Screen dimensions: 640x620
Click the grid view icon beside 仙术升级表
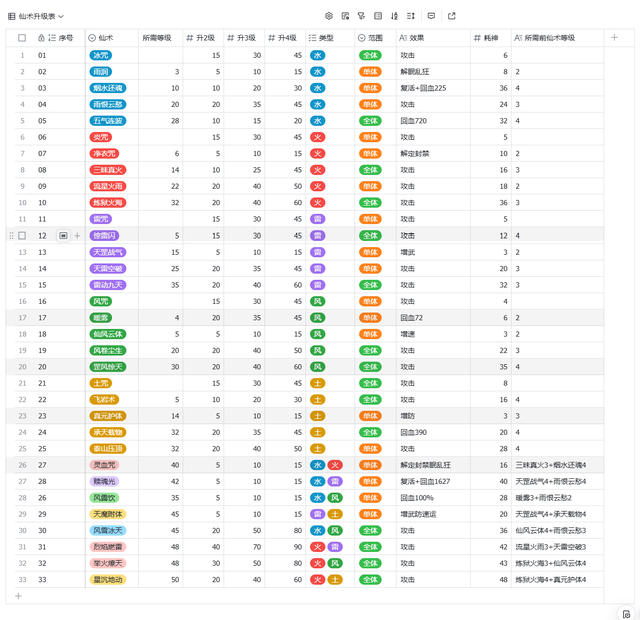tap(12, 16)
